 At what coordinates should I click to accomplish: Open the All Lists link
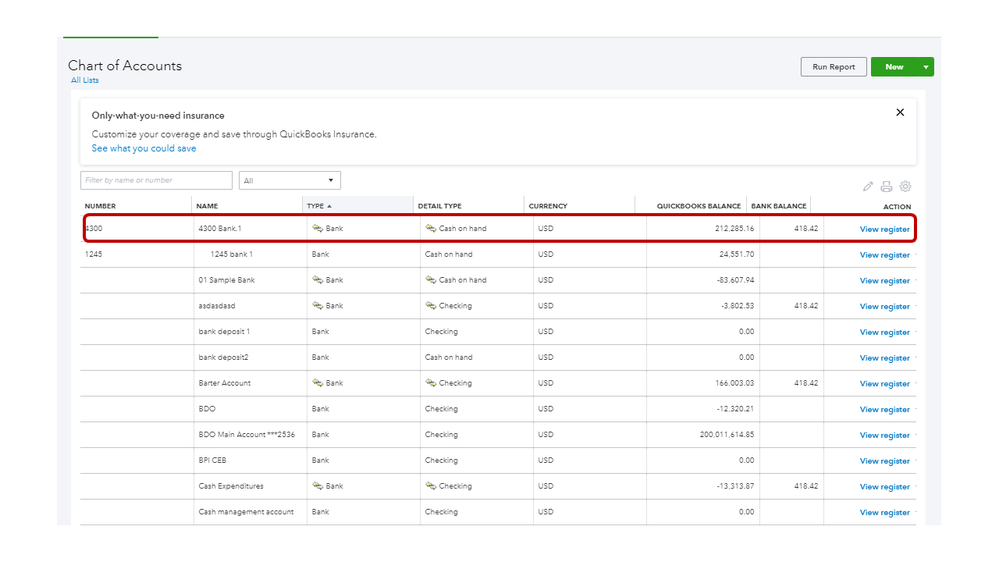click(x=84, y=80)
